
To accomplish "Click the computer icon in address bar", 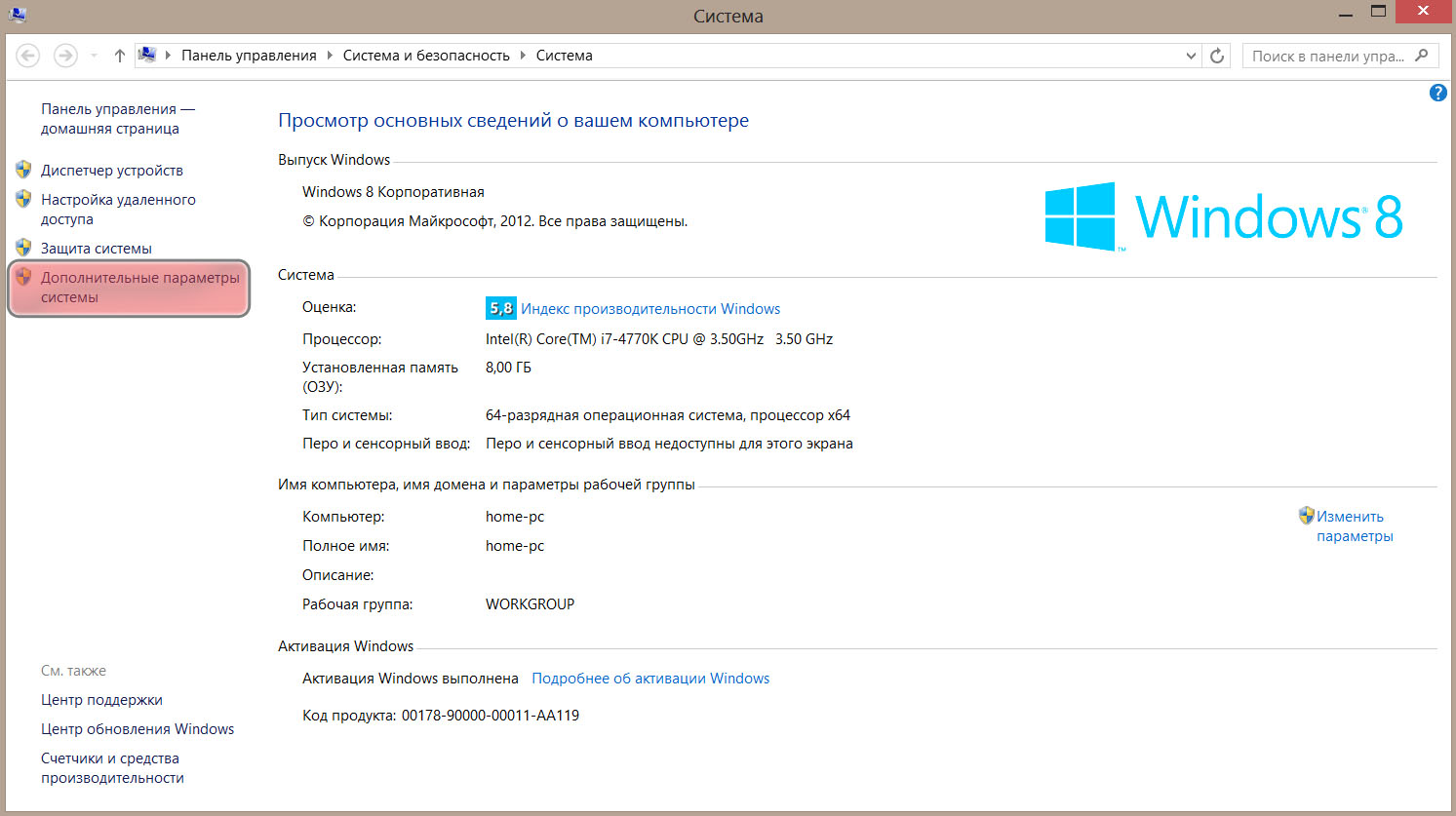I will [147, 55].
